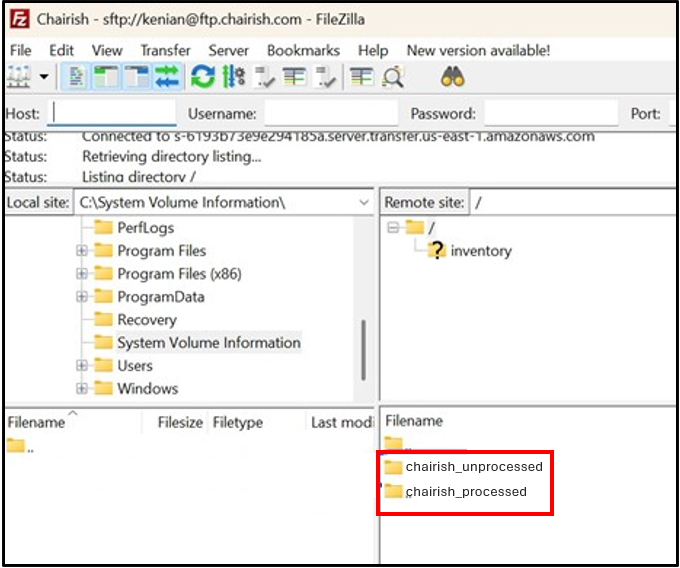Viewport: 680px width, 568px height.
Task: Click the FileZilla logo in title bar
Action: (20, 19)
